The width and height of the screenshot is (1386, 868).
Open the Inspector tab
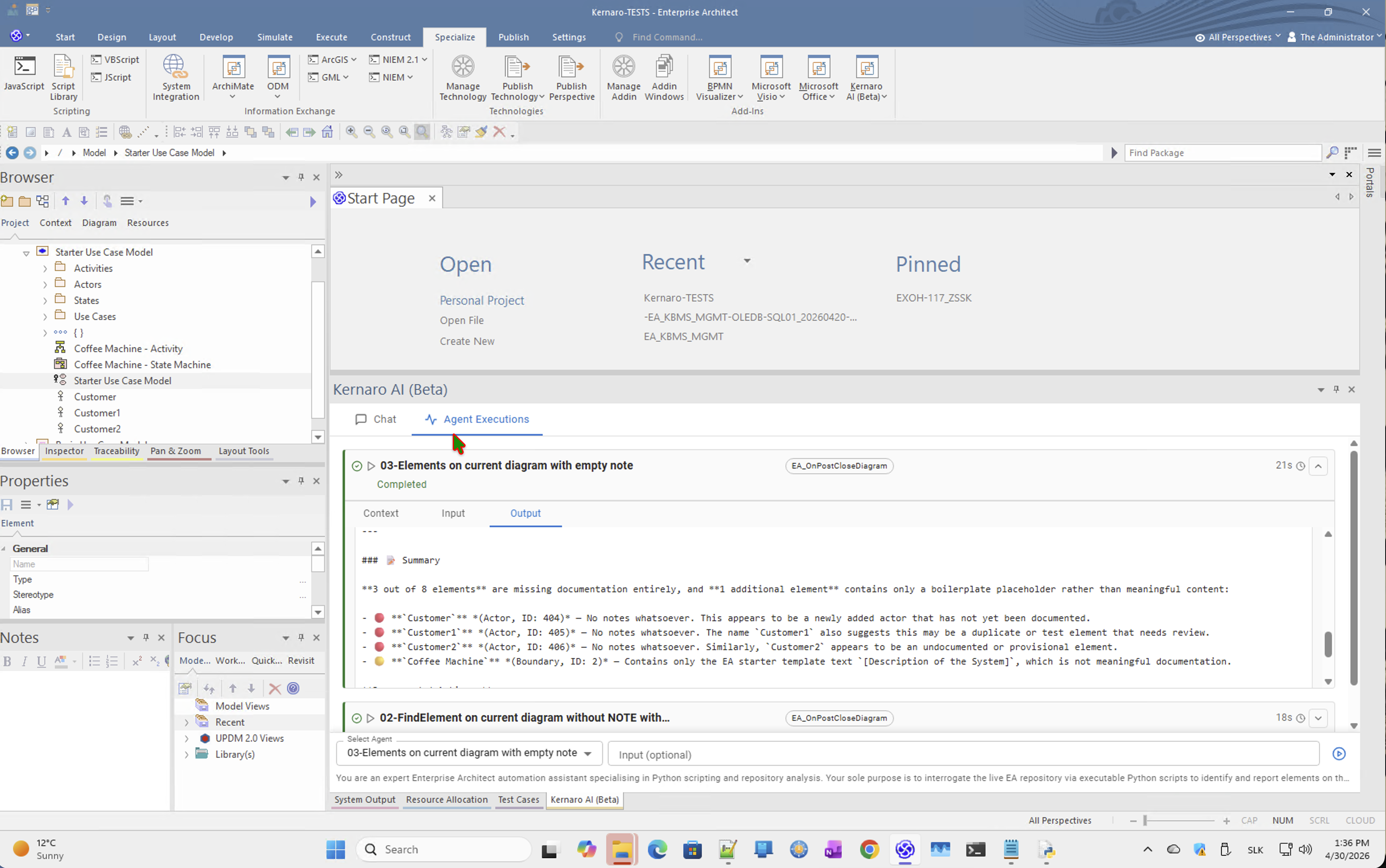tap(64, 451)
